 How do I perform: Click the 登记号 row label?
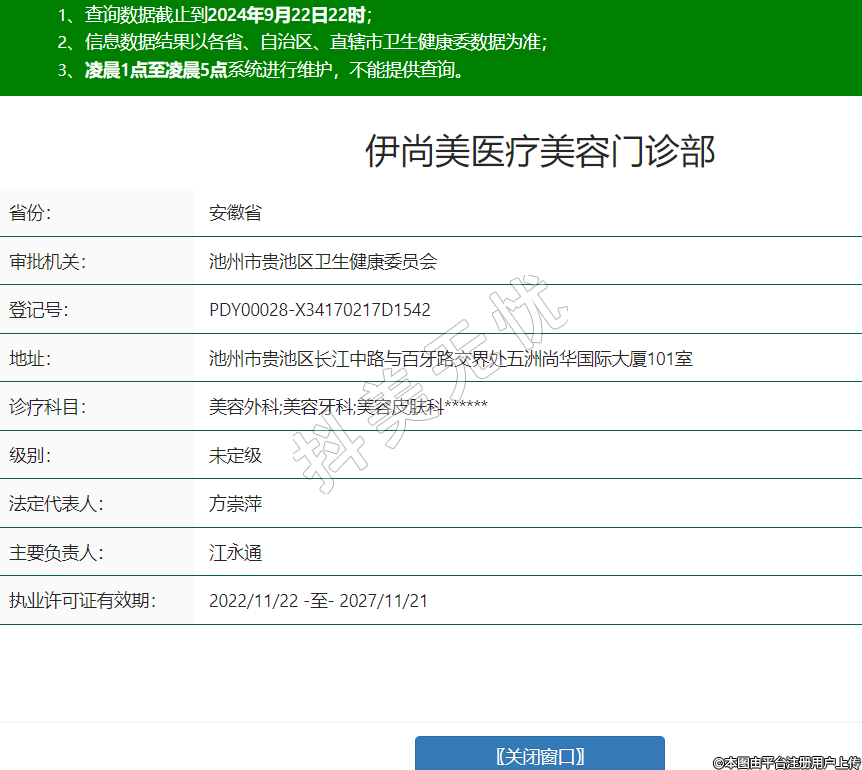pos(38,310)
